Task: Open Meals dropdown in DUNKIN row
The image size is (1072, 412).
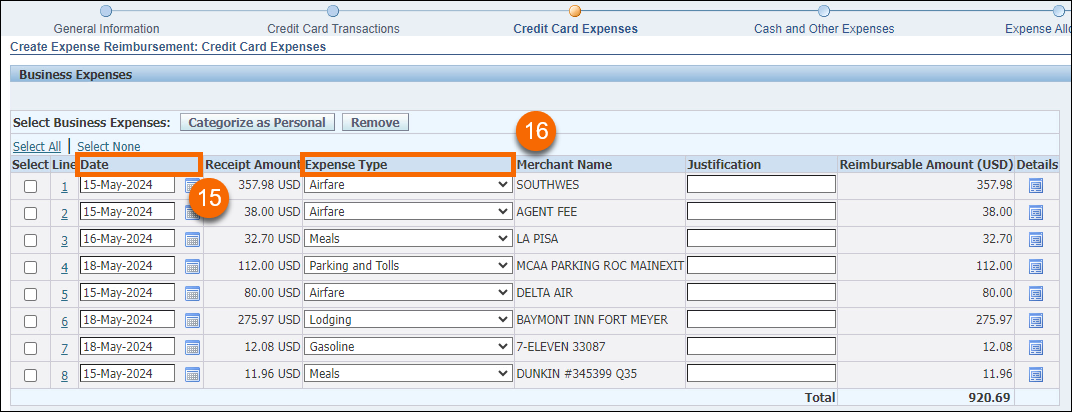Action: point(408,374)
